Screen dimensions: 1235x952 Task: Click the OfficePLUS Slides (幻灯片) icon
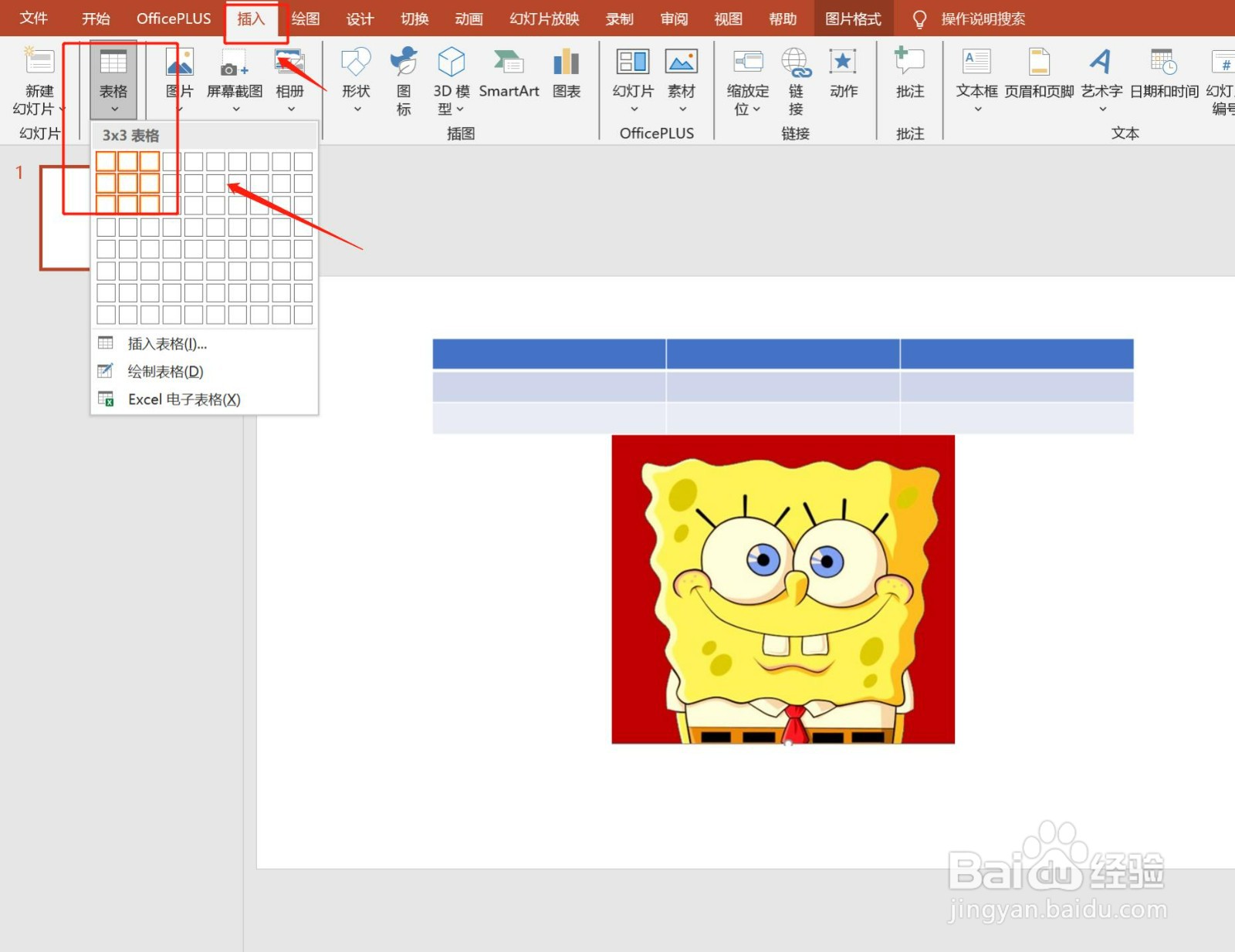point(633,62)
